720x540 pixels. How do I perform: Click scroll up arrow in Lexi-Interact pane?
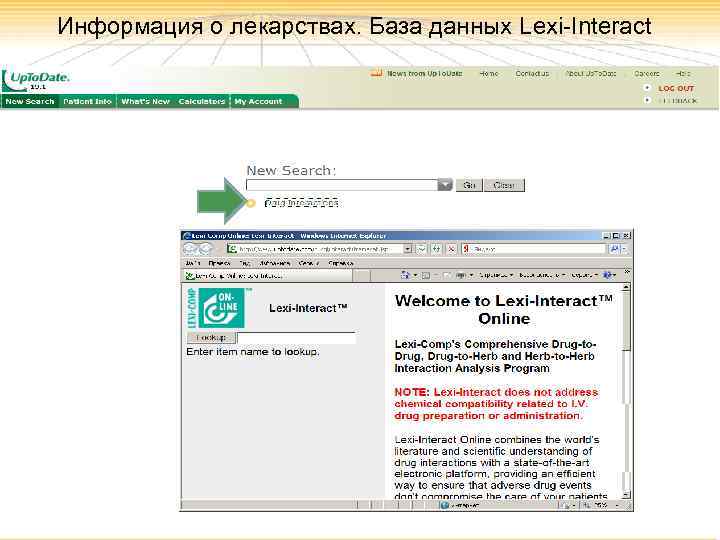point(625,288)
